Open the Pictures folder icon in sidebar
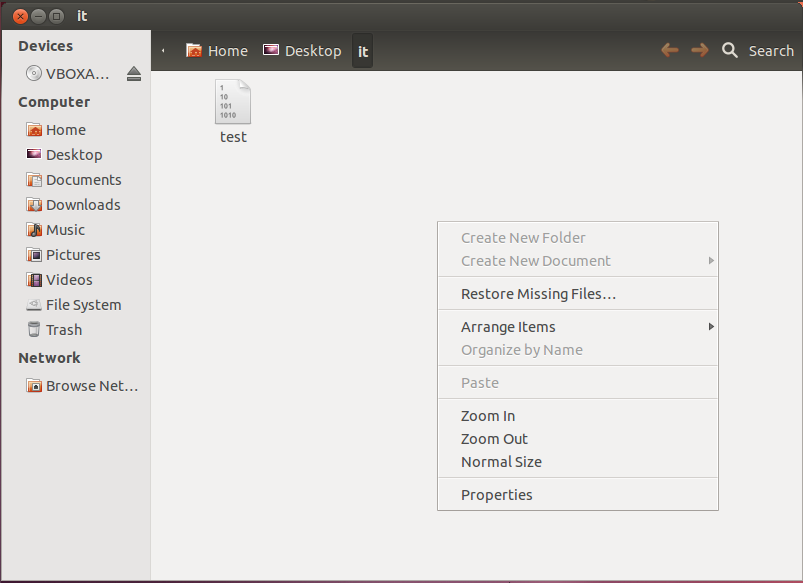Image resolution: width=803 pixels, height=583 pixels. [34, 255]
